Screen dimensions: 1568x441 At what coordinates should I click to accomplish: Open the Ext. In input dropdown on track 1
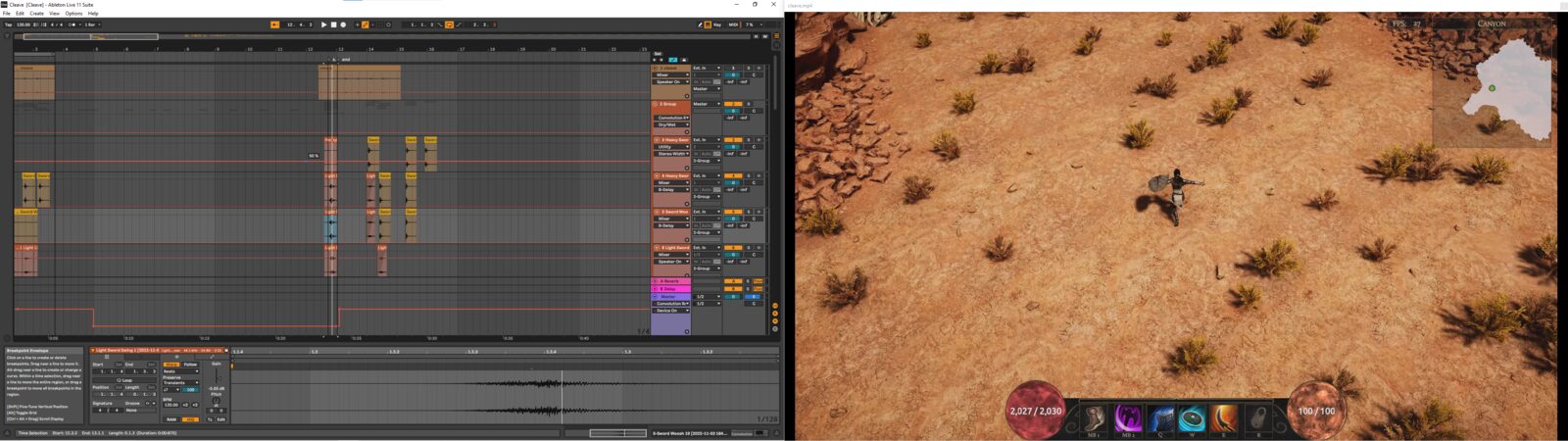(707, 69)
